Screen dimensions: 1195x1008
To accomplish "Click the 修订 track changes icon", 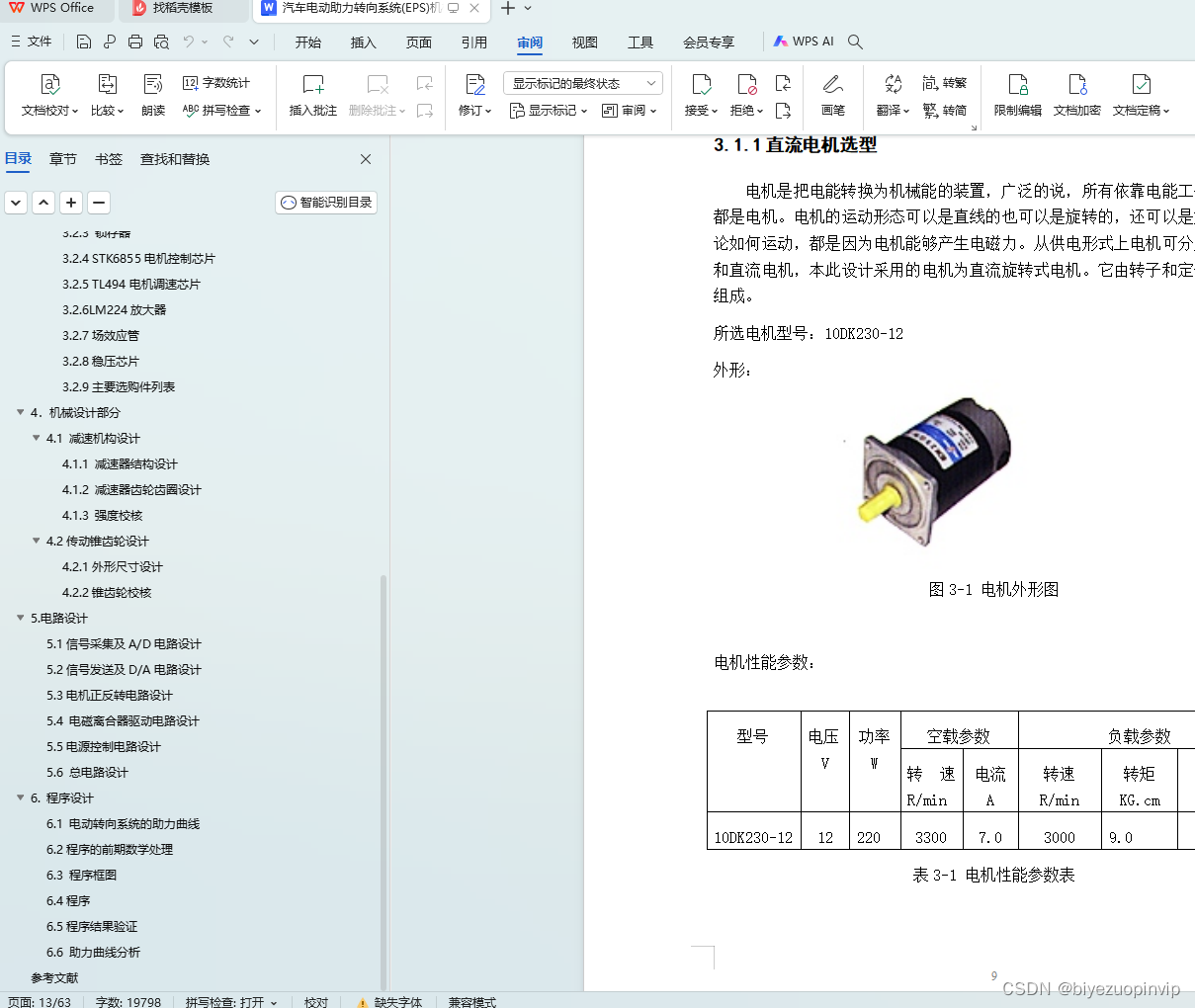I will click(x=475, y=85).
